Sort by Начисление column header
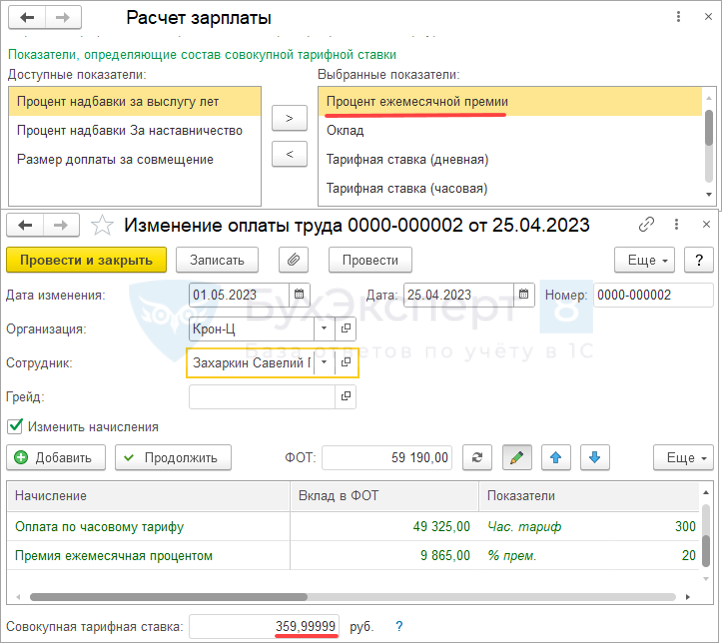Screen dimensions: 722x643 (x=148, y=496)
